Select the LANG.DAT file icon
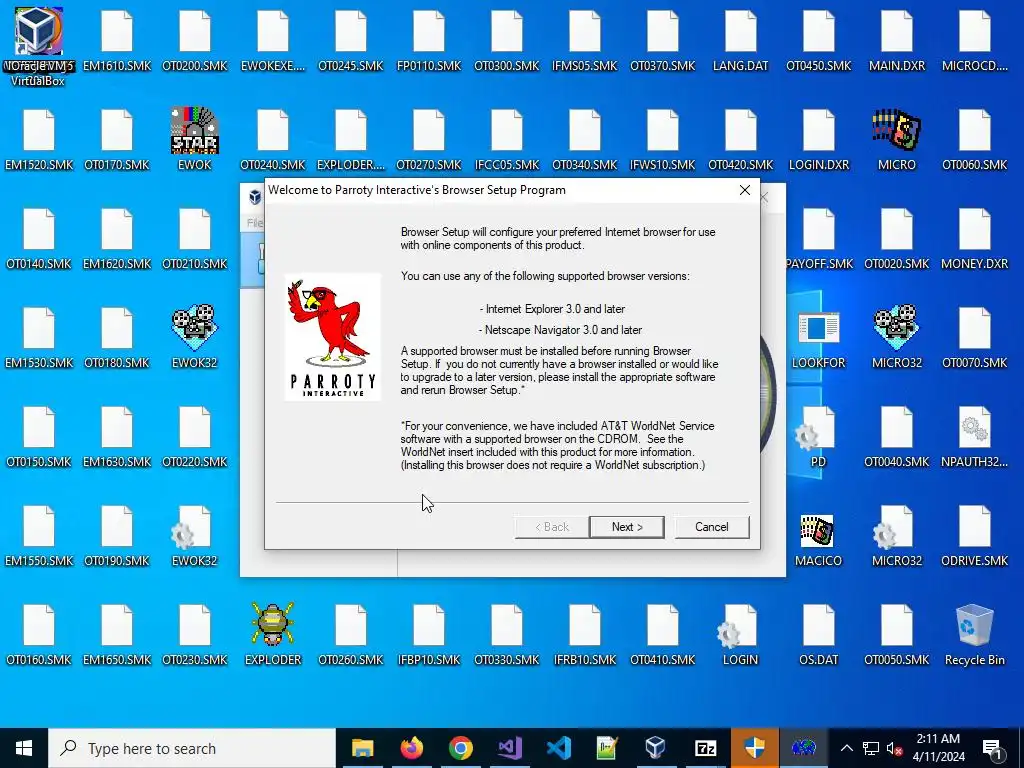 click(x=741, y=39)
